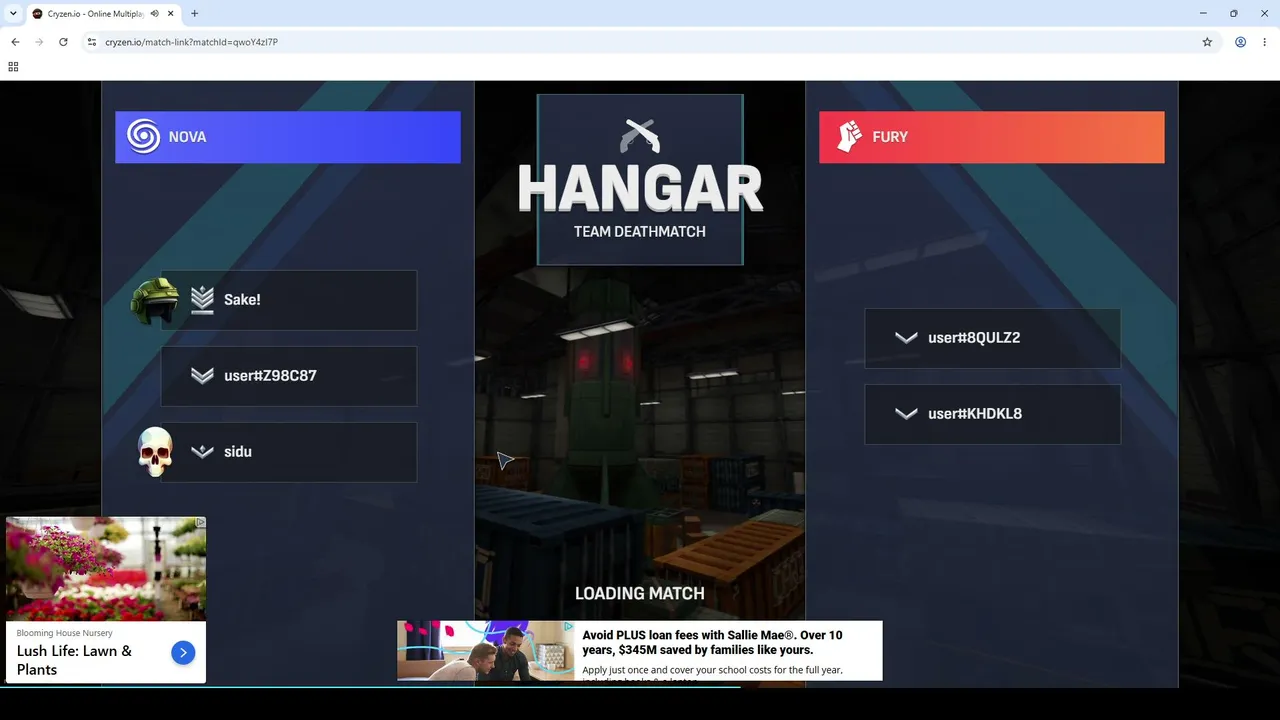Click the TEAM DEATHMATCH mode label
Screen dimensions: 1280x720
(640, 232)
